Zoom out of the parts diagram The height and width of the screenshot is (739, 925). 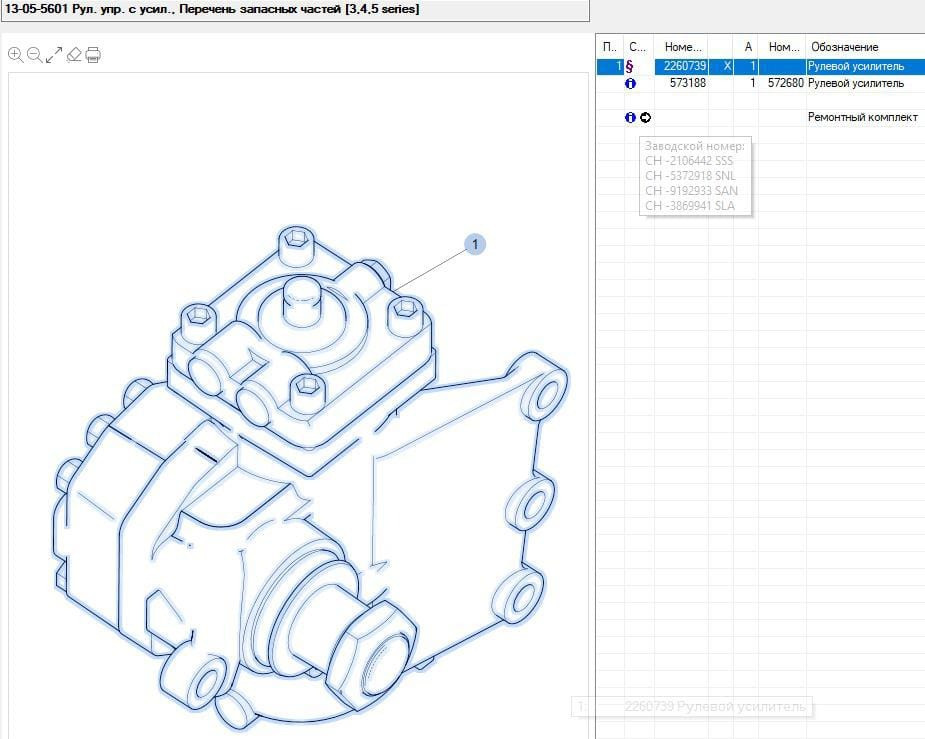click(x=34, y=55)
